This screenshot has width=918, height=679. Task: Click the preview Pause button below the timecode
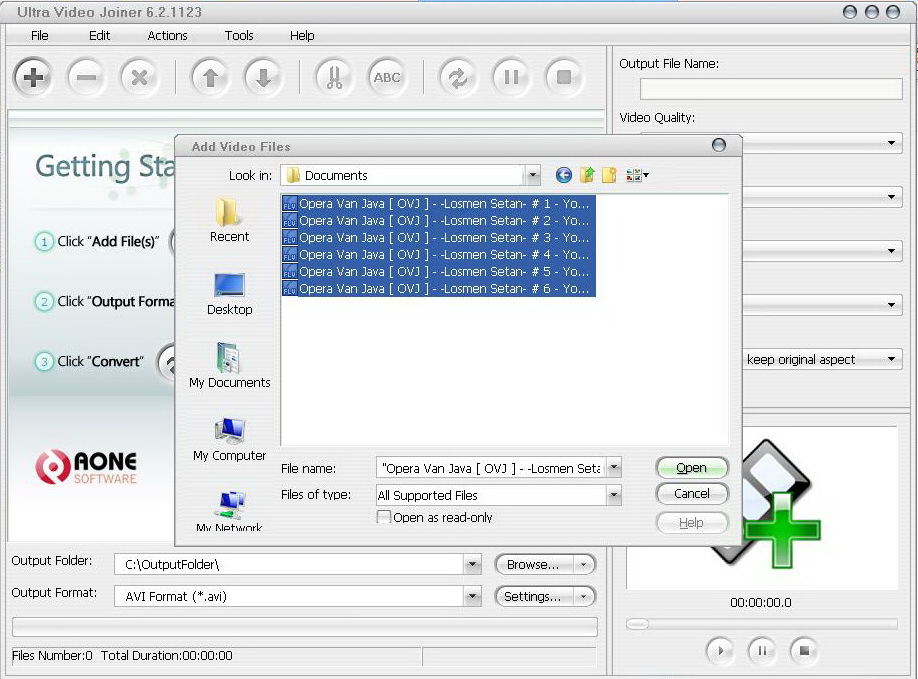(x=762, y=650)
